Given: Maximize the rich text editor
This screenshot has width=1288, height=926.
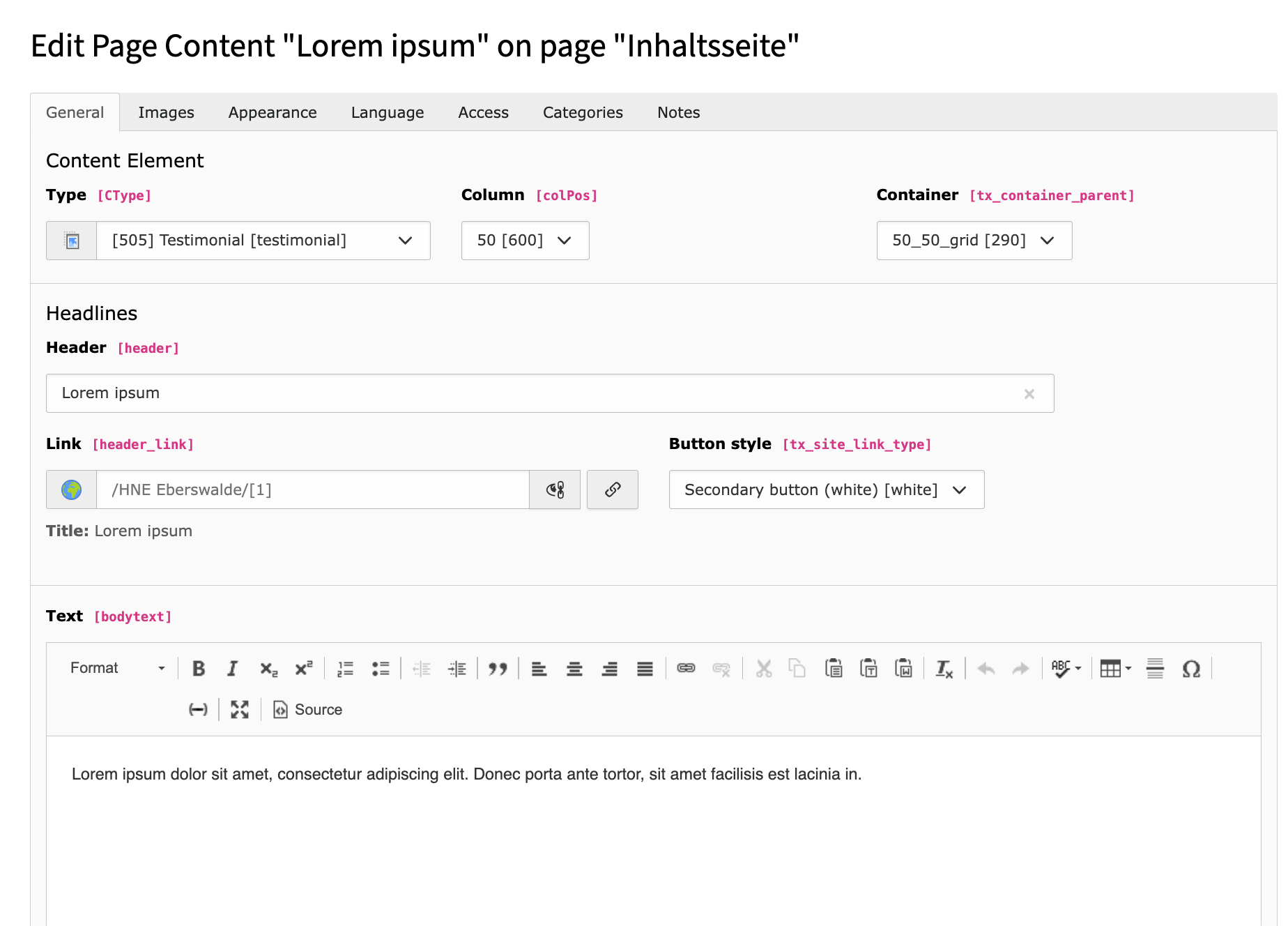Looking at the screenshot, I should click(x=240, y=710).
